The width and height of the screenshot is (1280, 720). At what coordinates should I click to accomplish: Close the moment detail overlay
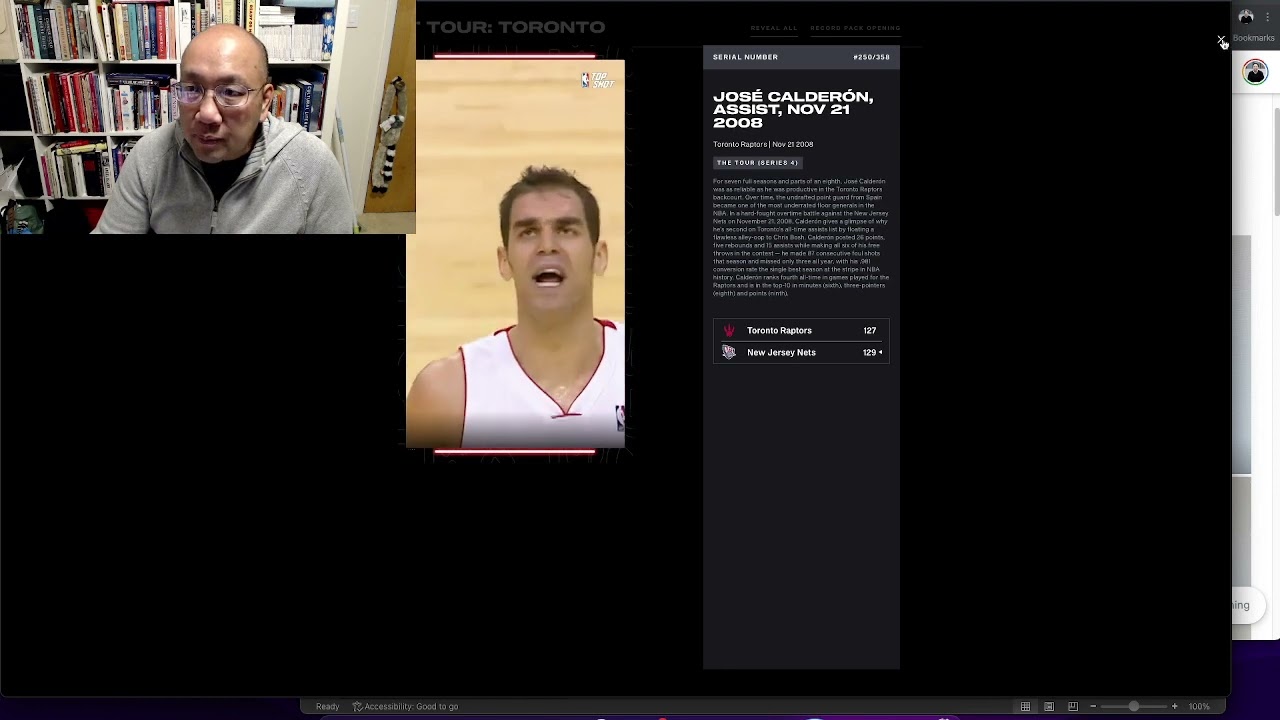[x=1221, y=40]
